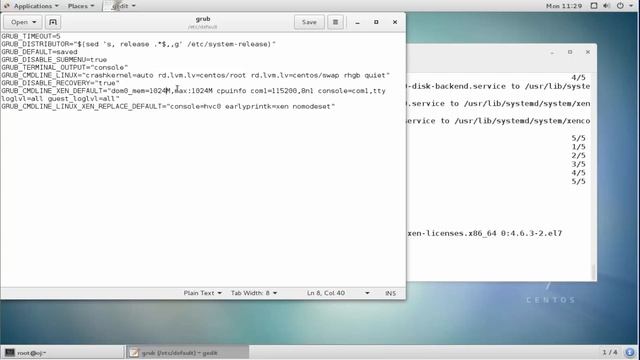
Task: Click the display icon in top bar
Action: 594,6
